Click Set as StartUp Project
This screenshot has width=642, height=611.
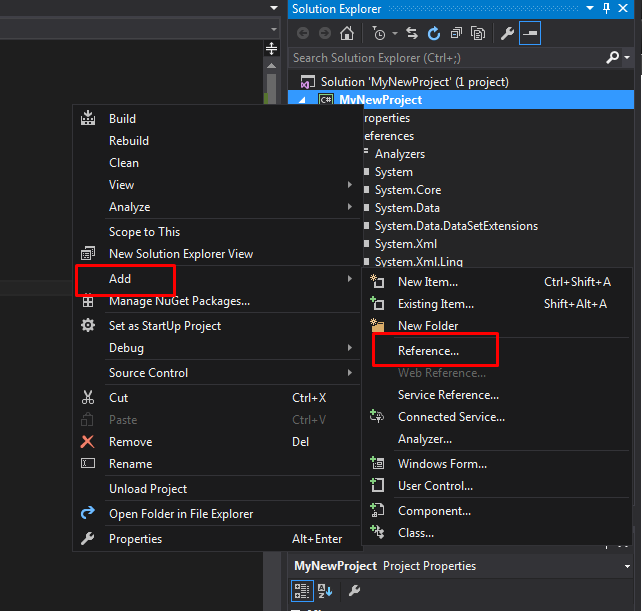164,326
